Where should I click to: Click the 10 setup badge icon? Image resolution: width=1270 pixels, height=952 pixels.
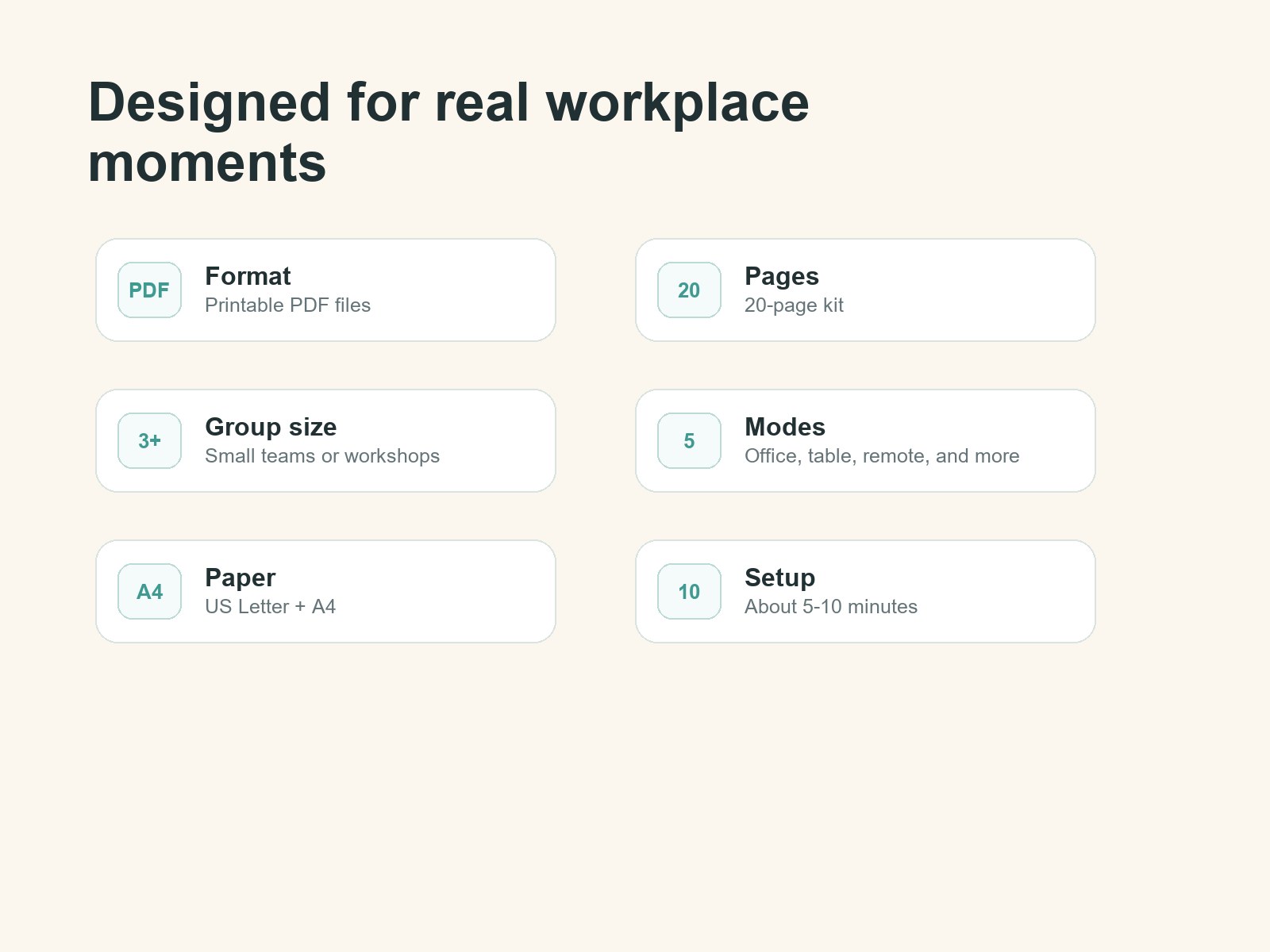pyautogui.click(x=689, y=592)
